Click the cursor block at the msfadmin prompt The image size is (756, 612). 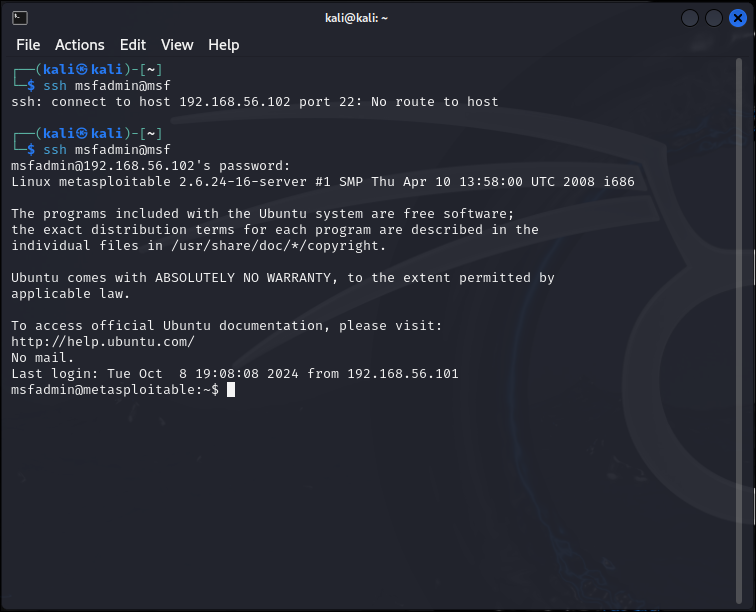coord(231,390)
